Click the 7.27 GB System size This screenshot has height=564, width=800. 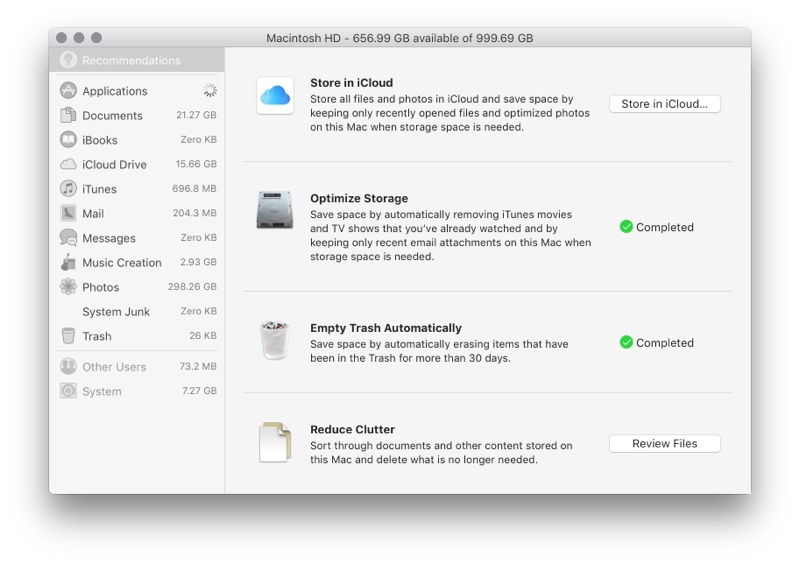[x=199, y=390]
